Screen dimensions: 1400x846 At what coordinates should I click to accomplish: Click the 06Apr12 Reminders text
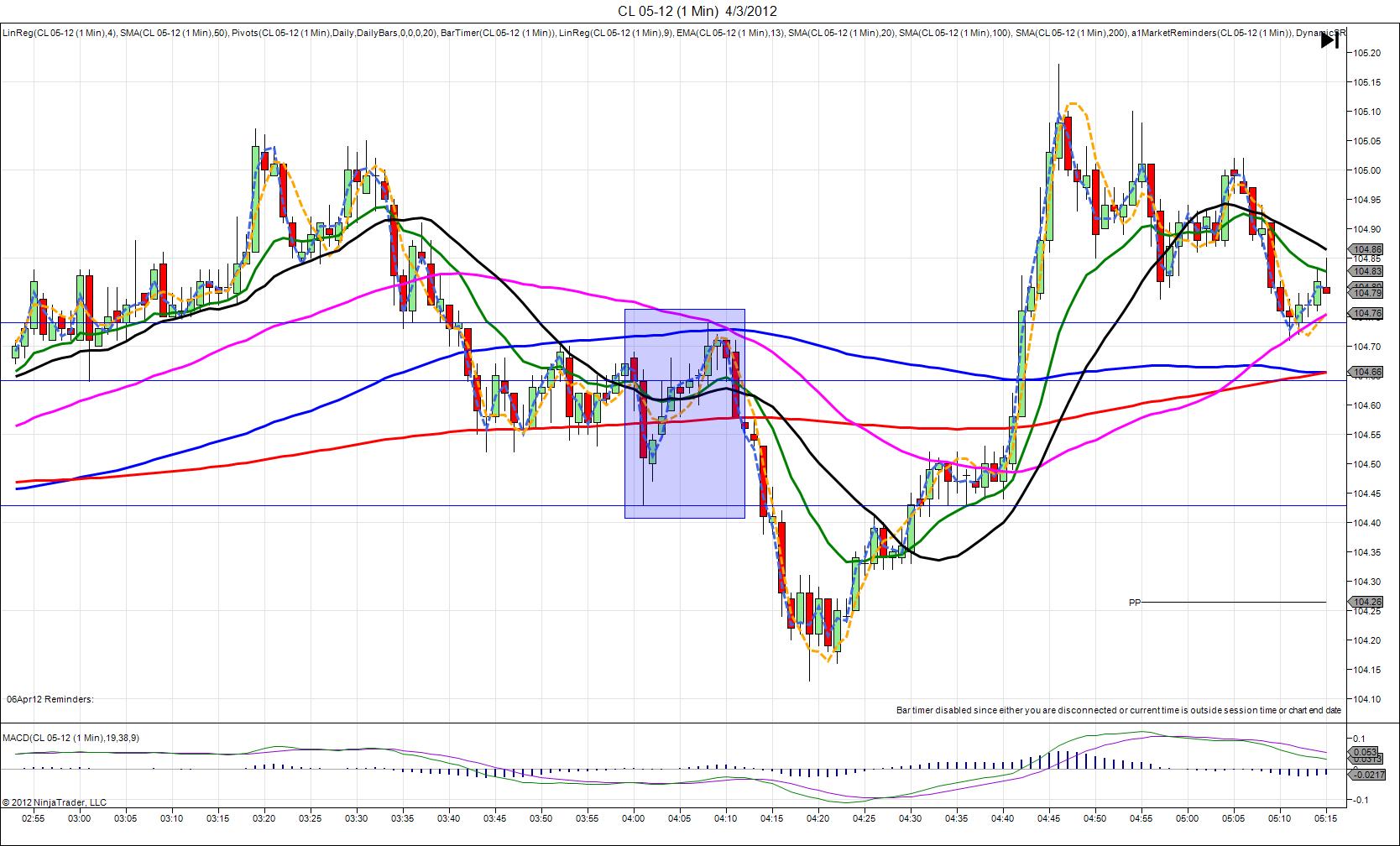[x=50, y=699]
